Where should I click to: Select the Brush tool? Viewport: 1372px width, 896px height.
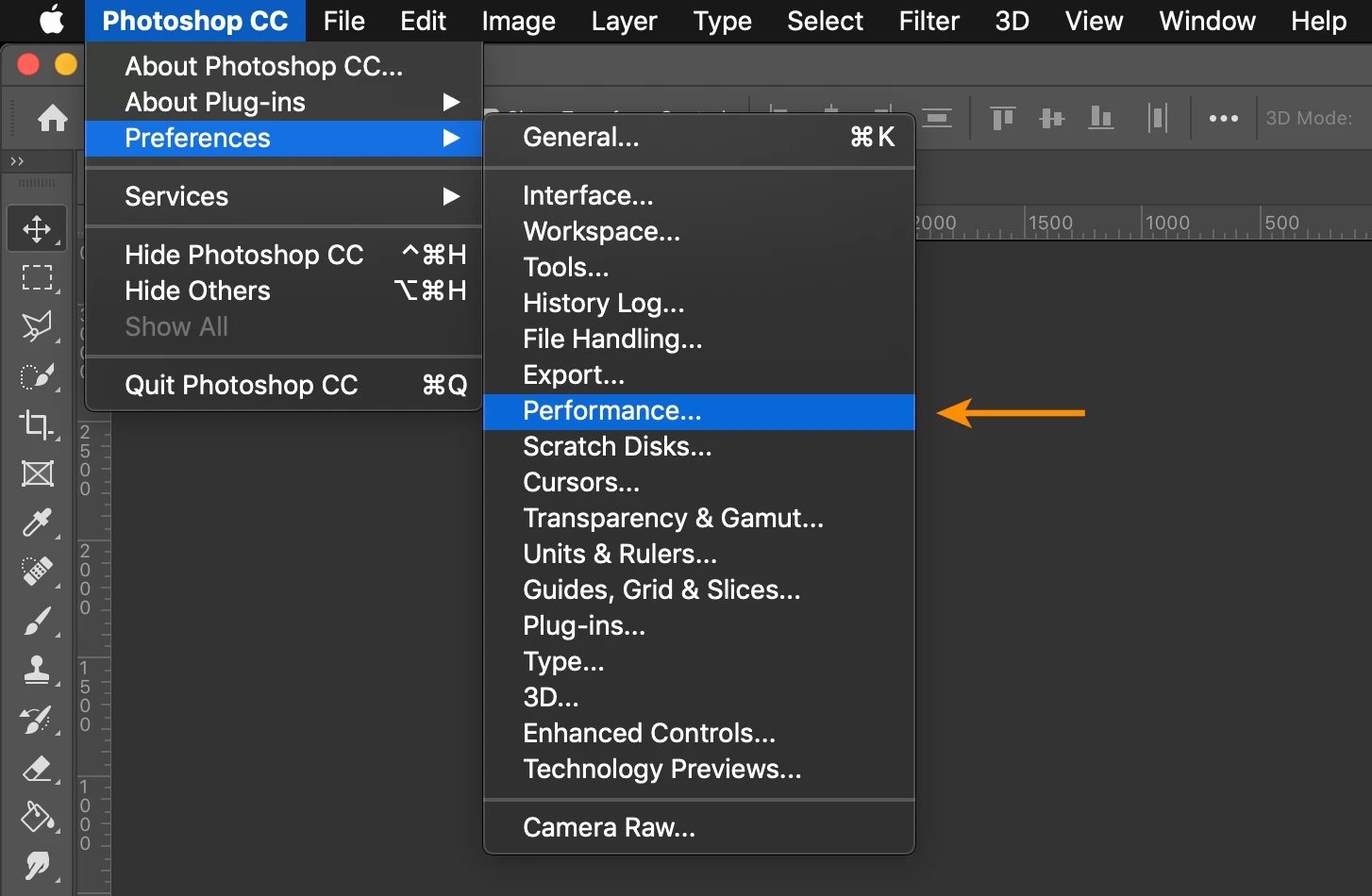37,621
